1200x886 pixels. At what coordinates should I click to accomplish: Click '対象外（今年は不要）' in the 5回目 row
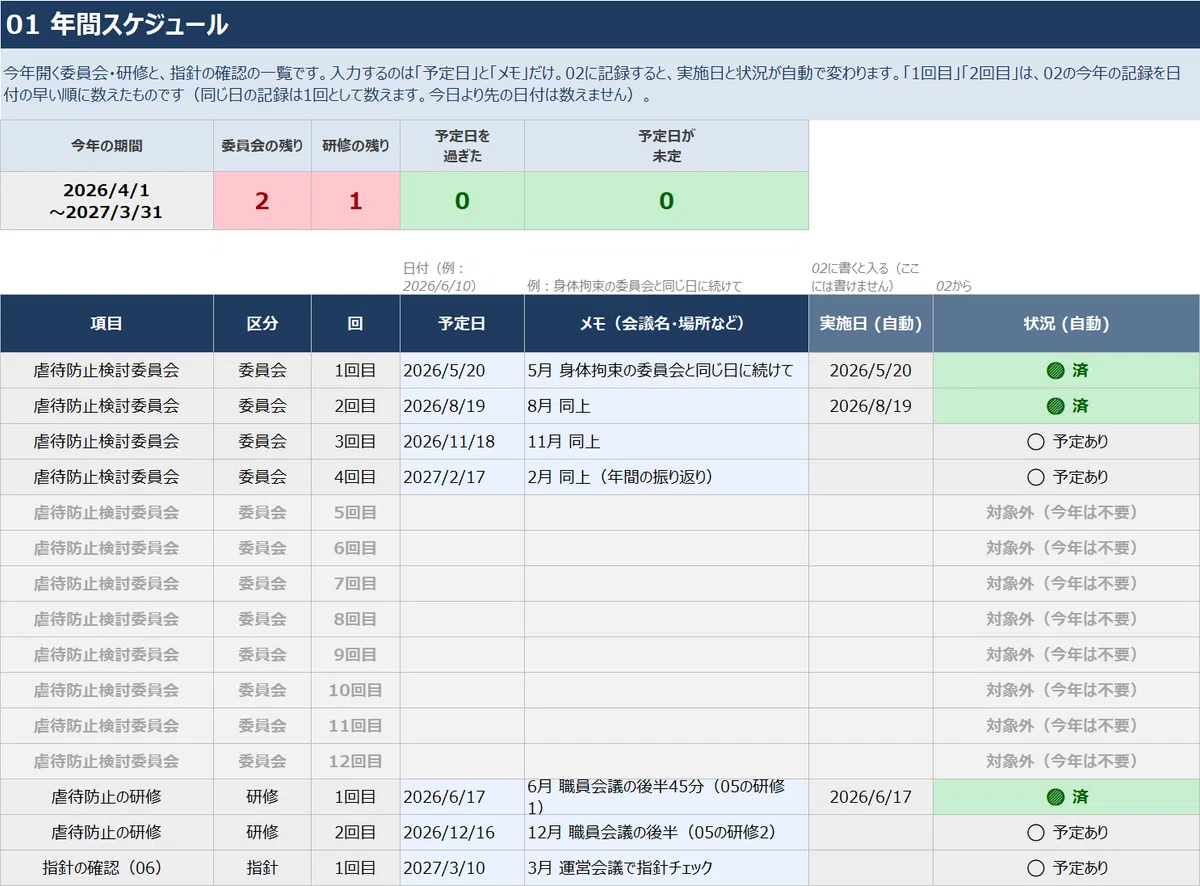click(x=1067, y=512)
